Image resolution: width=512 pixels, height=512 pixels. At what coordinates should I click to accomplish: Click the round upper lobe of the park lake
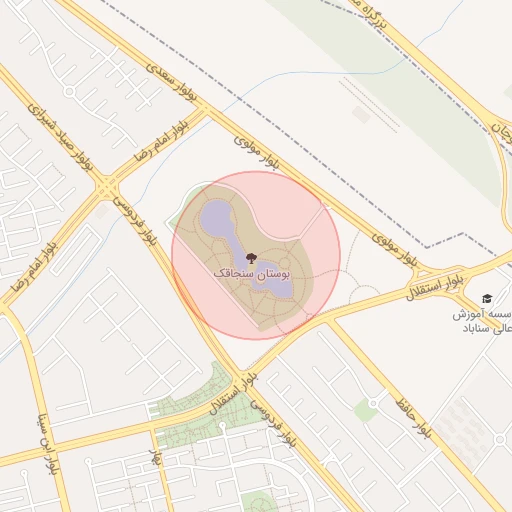click(215, 217)
